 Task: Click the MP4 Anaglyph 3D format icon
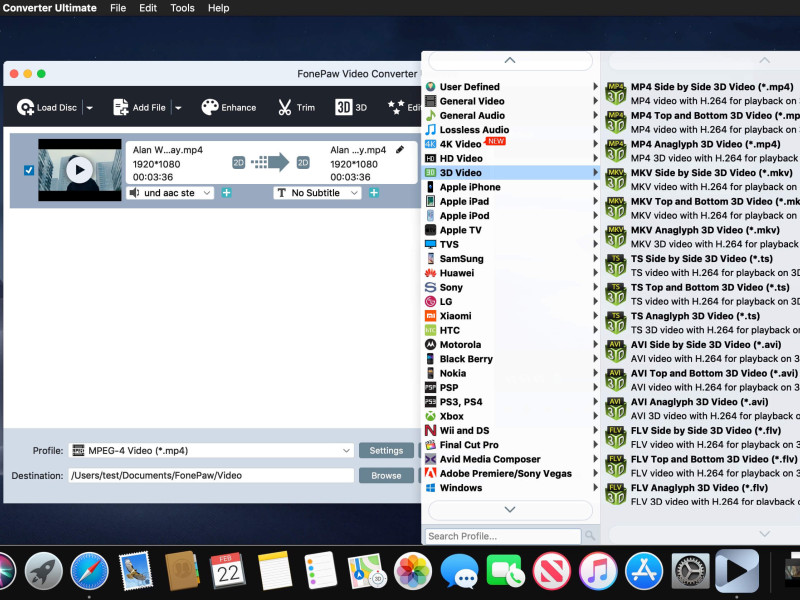(x=616, y=151)
